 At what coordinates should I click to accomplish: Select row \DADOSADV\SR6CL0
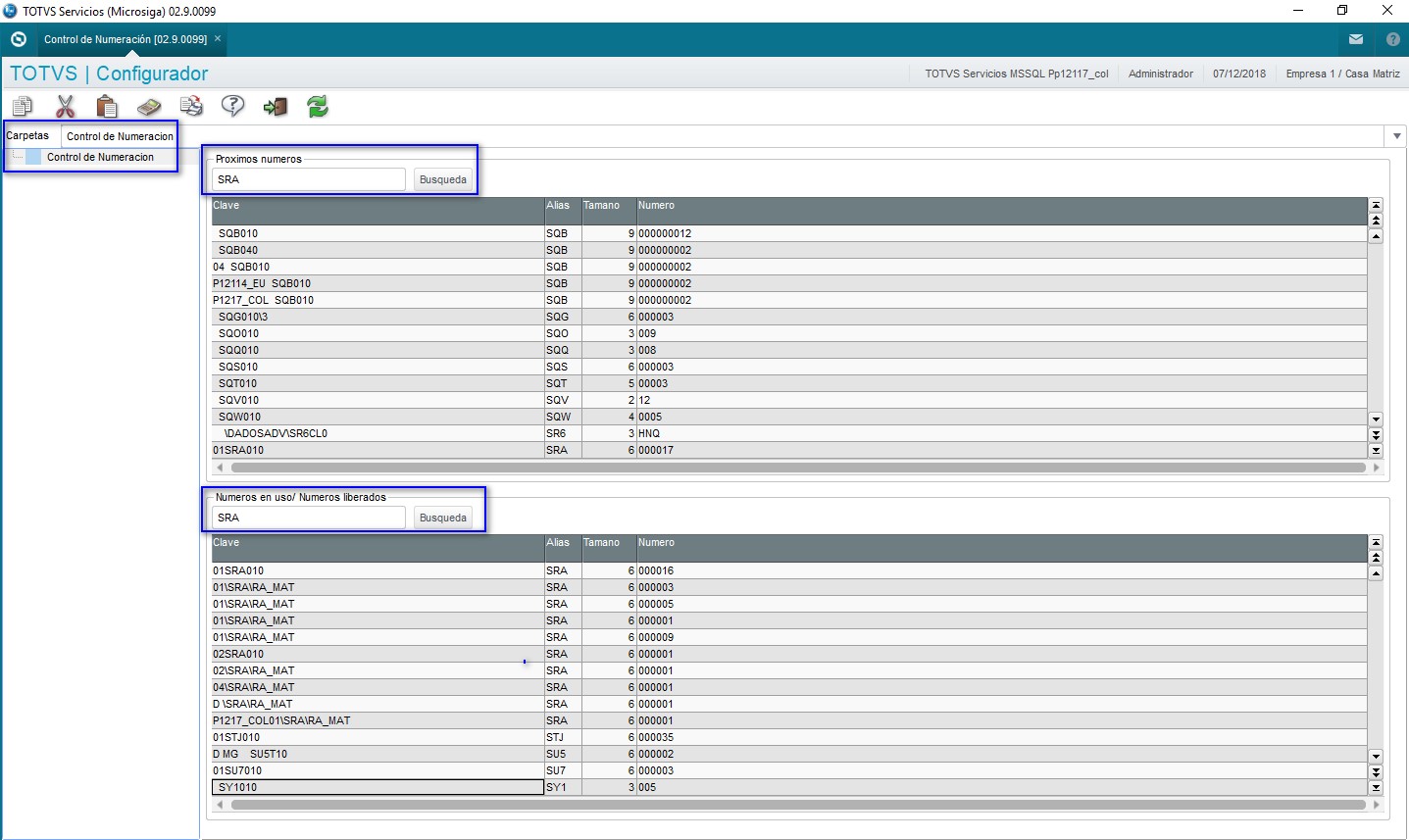(789, 433)
